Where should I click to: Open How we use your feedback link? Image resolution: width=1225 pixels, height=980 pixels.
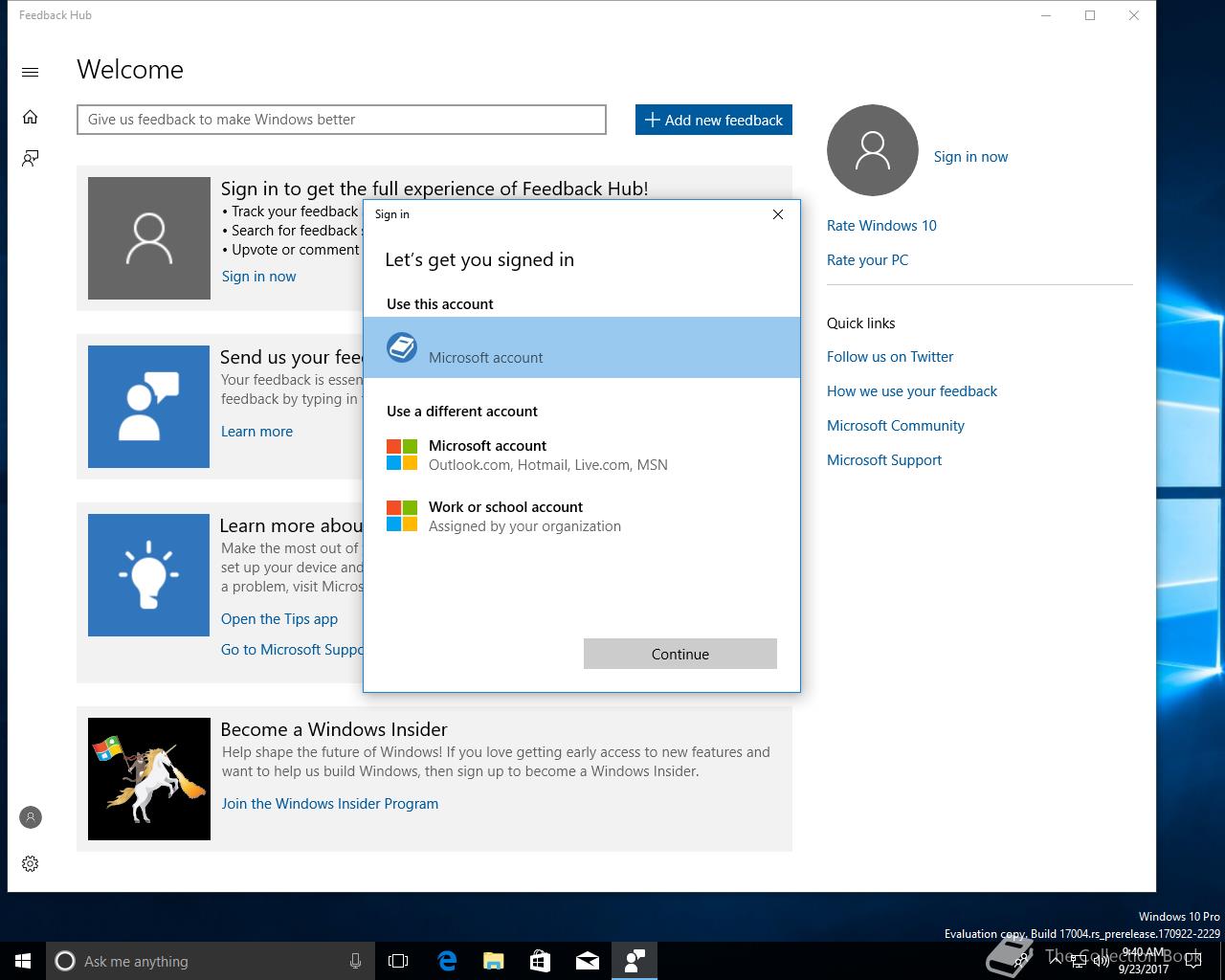(912, 391)
